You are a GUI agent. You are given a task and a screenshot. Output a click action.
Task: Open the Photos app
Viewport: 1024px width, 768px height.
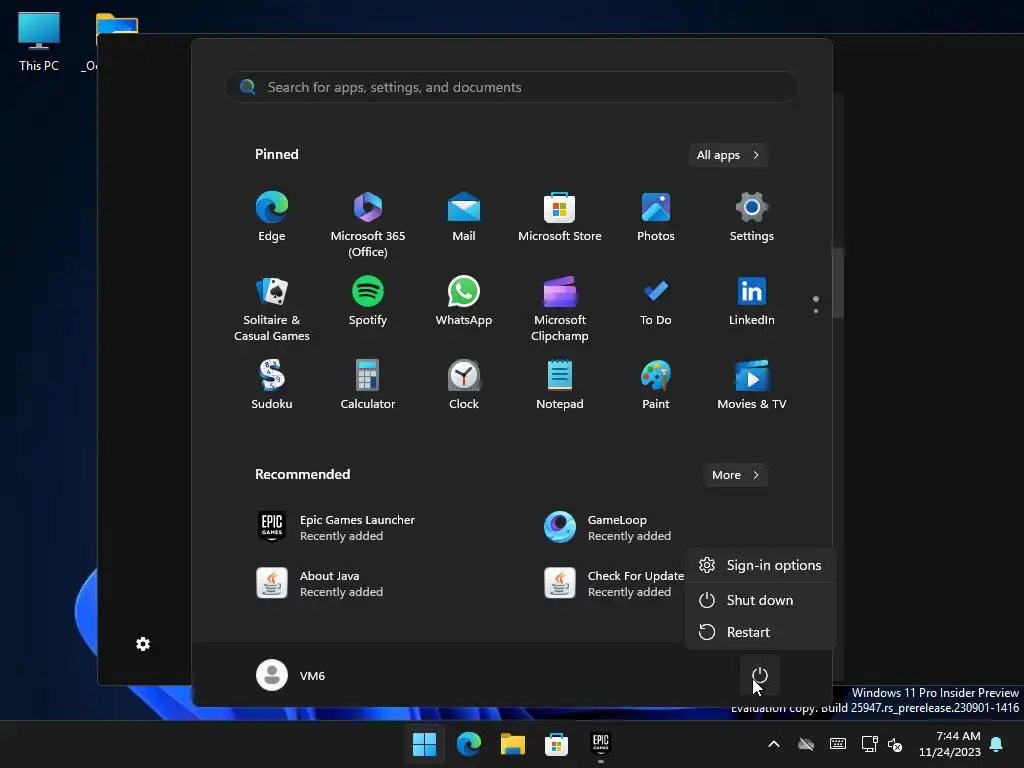pyautogui.click(x=656, y=217)
